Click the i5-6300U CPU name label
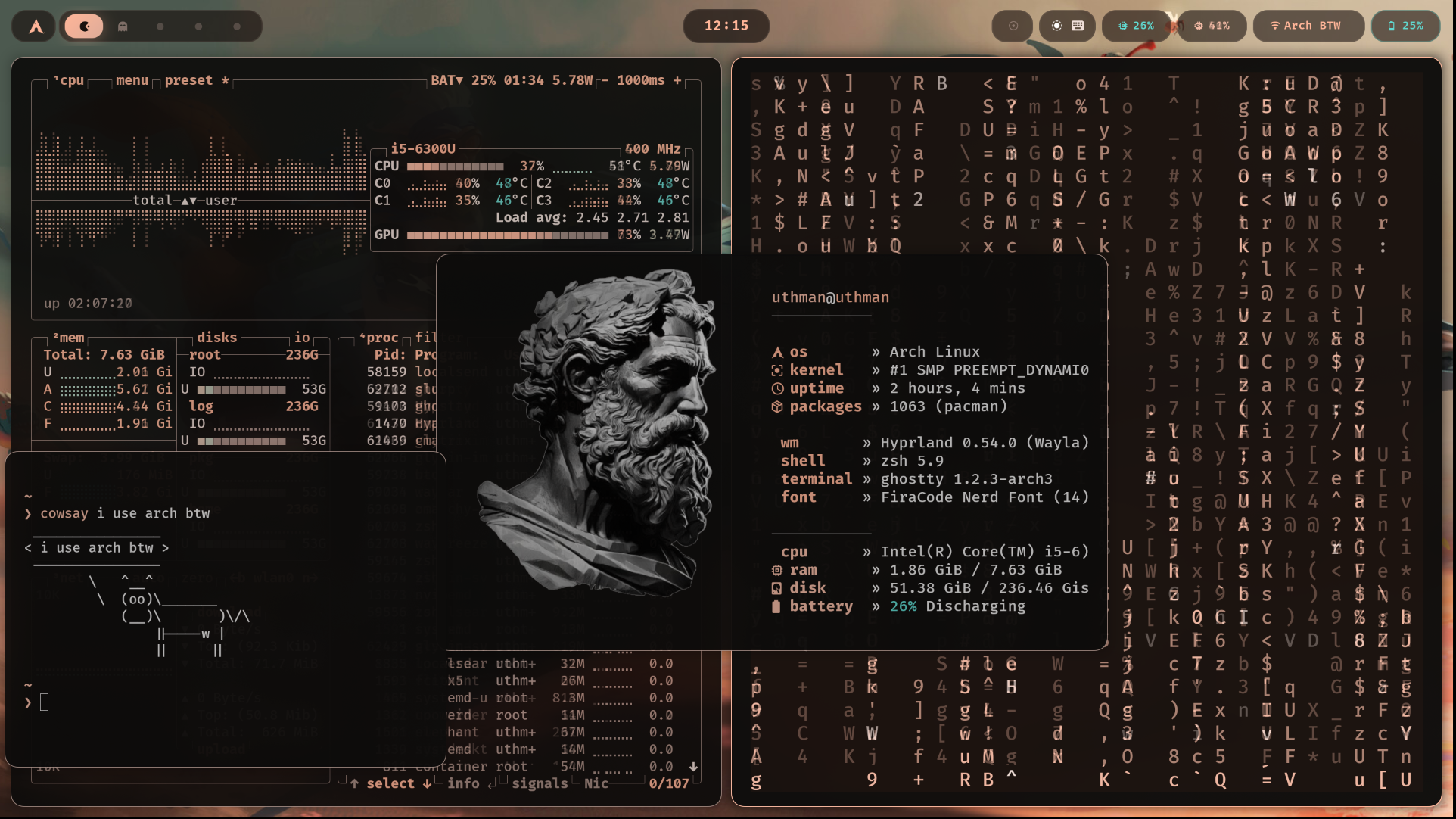Image resolution: width=1456 pixels, height=819 pixels. 423,149
